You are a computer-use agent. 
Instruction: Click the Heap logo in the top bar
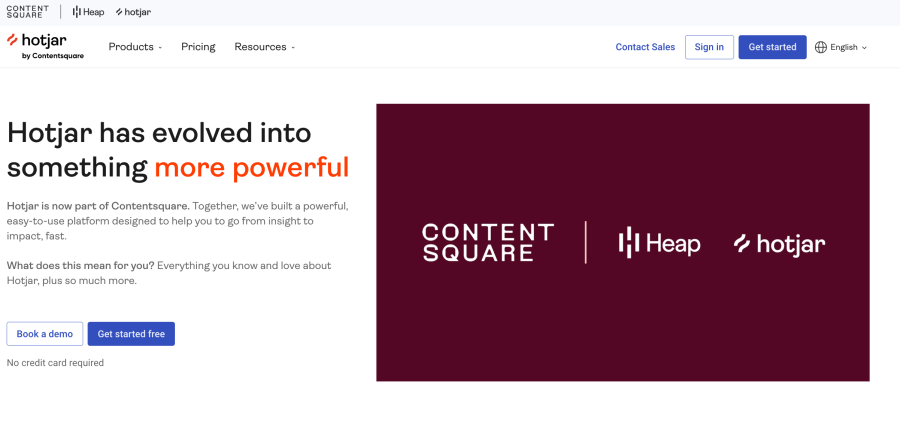pyautogui.click(x=88, y=12)
